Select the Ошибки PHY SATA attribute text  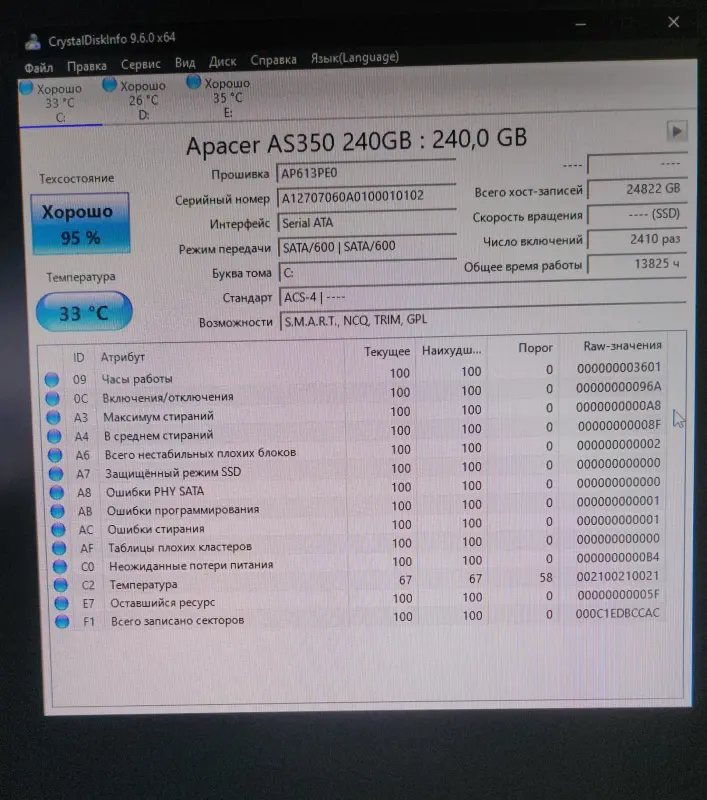155,491
